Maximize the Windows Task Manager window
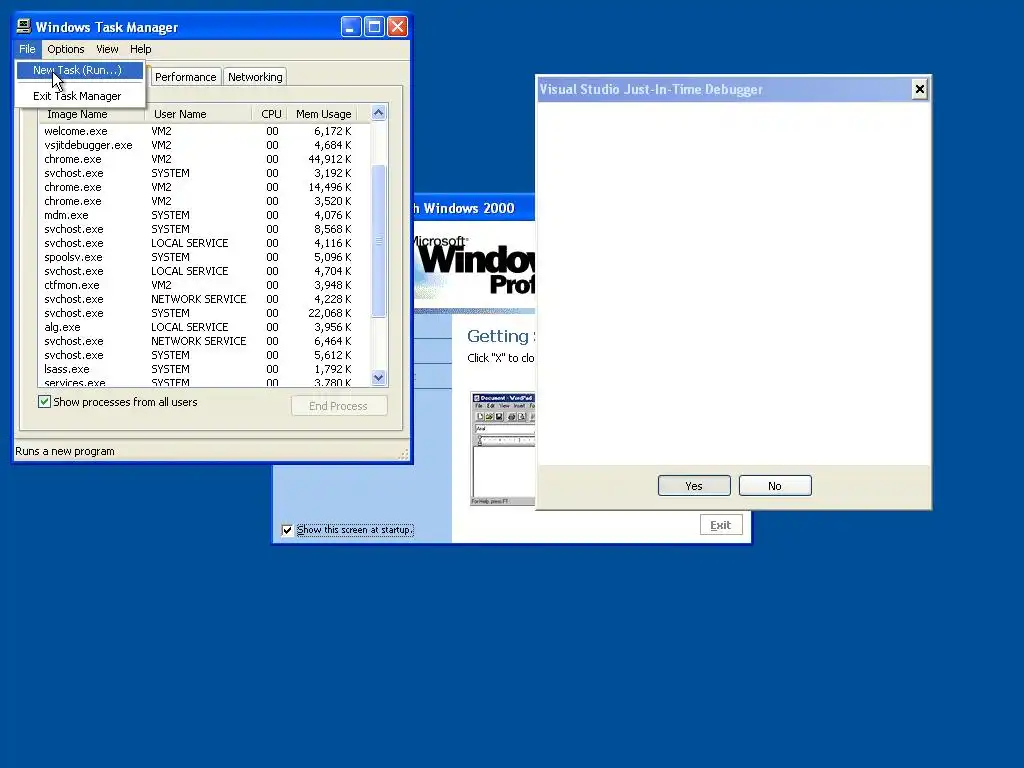The image size is (1024, 768). point(374,27)
